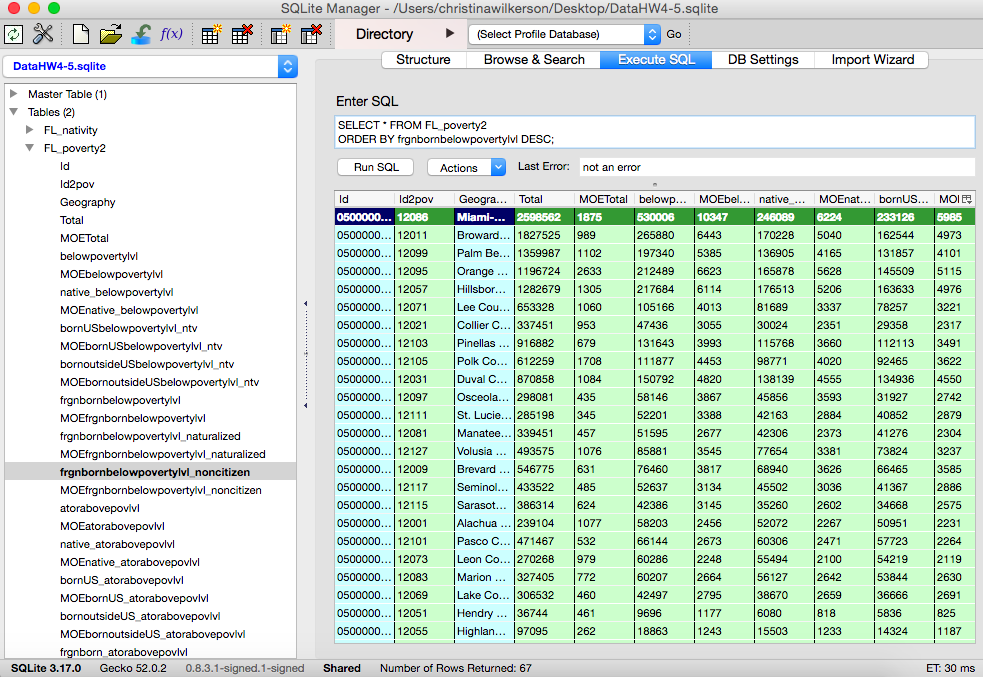The width and height of the screenshot is (983, 677).
Task: Click the Last Error field
Action: tap(777, 167)
